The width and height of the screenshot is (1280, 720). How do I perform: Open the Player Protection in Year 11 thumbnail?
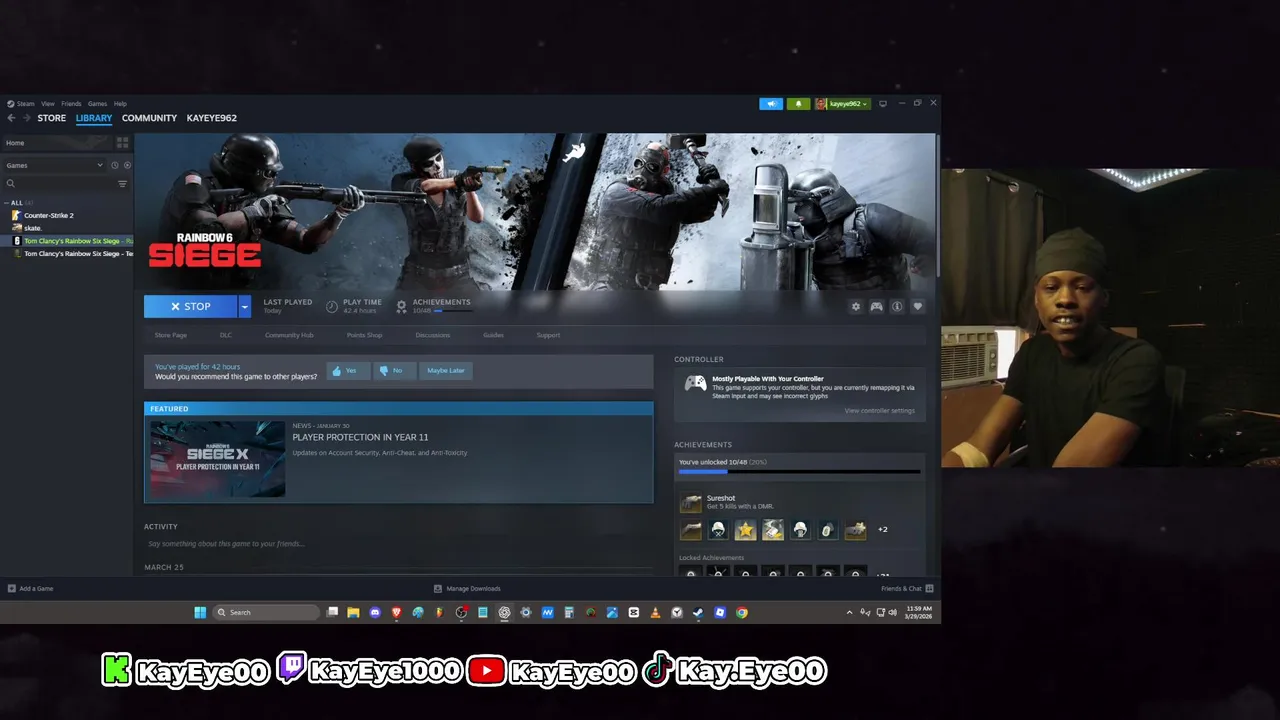tap(218, 459)
